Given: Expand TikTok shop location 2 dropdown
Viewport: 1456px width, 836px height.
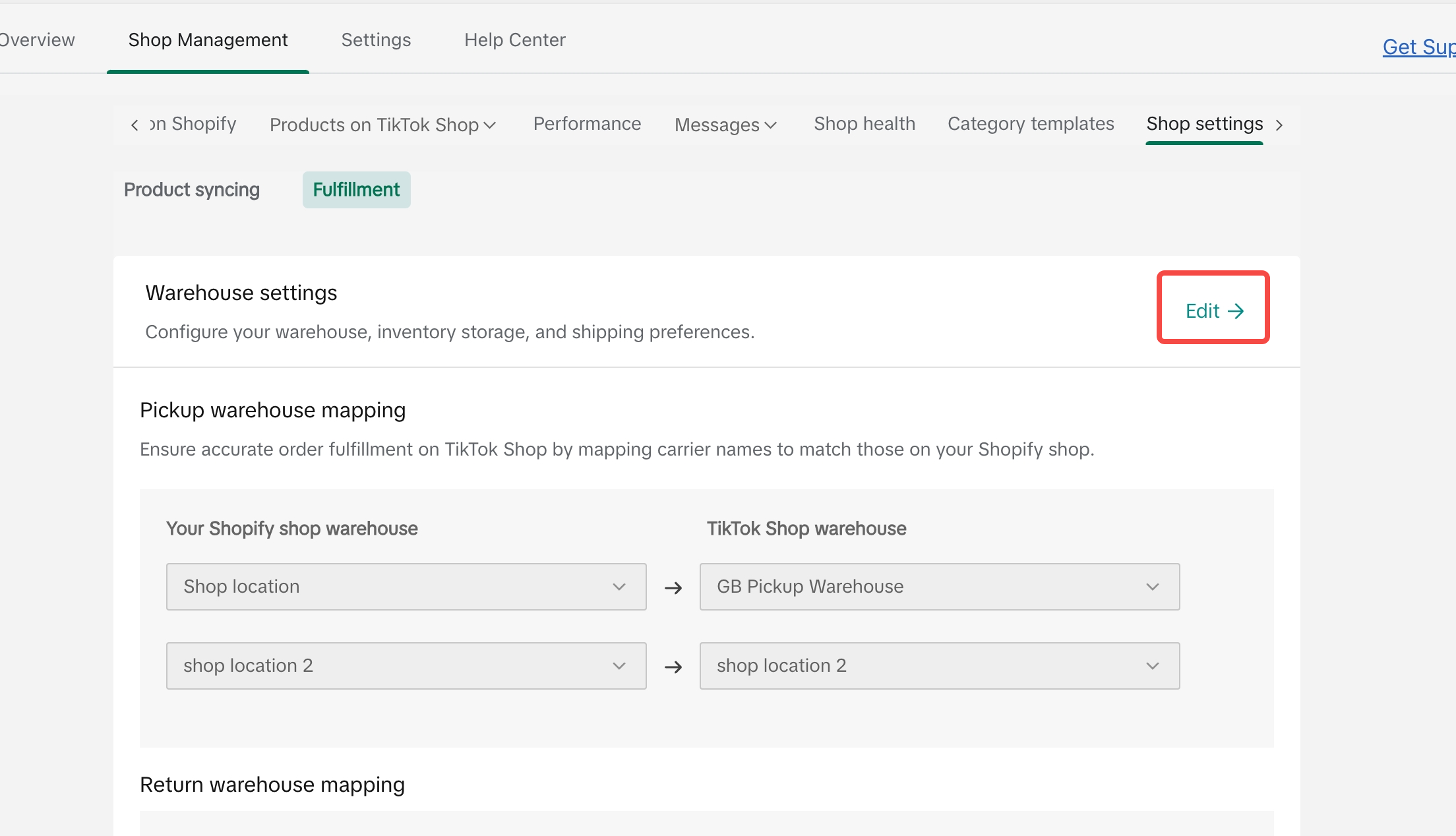Looking at the screenshot, I should pyautogui.click(x=939, y=666).
